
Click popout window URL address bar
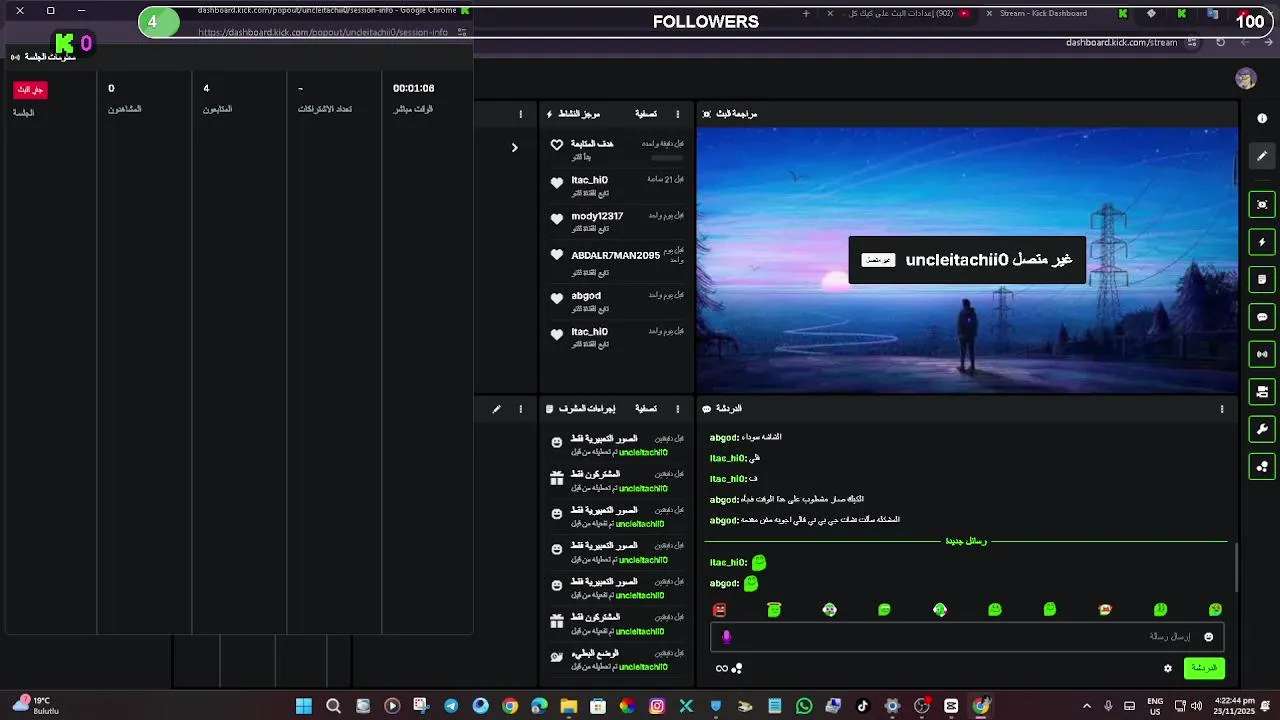click(x=322, y=32)
